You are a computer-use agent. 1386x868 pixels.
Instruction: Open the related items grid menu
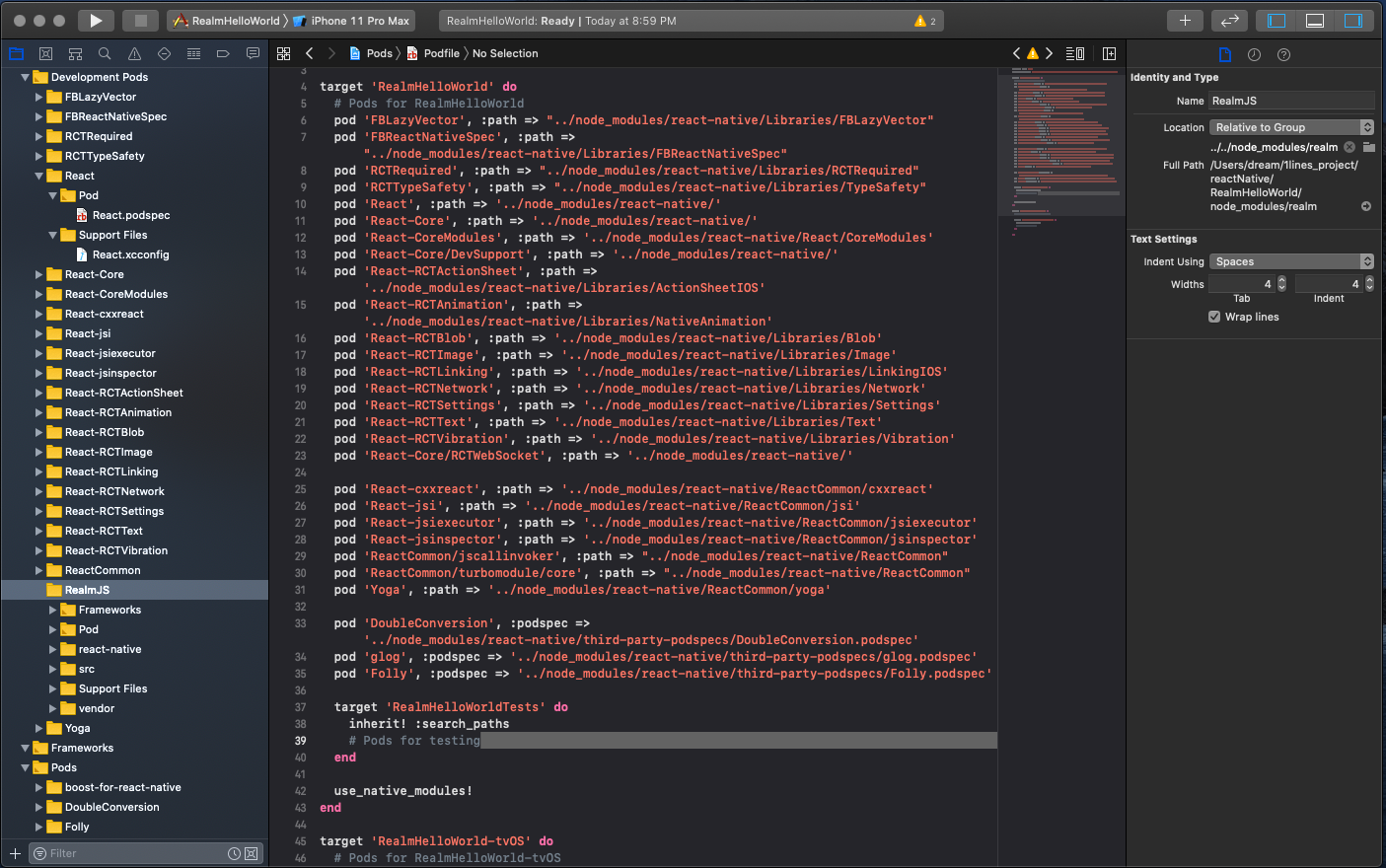[284, 53]
